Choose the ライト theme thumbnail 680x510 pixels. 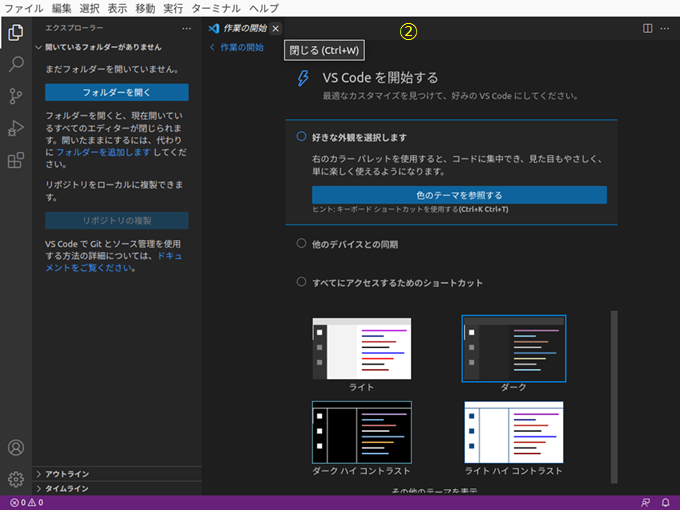(x=361, y=349)
